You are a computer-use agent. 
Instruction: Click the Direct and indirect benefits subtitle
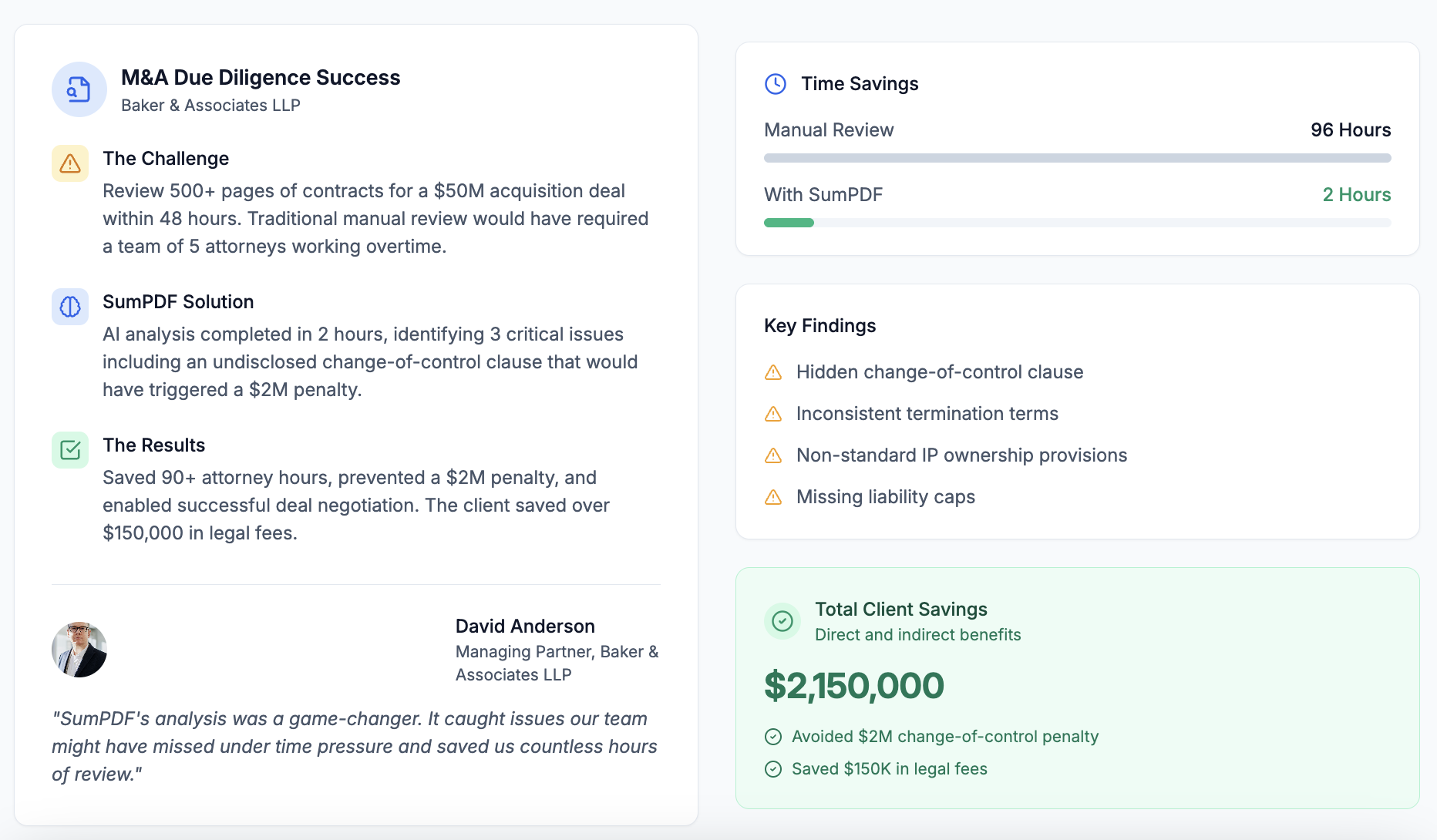coord(917,635)
